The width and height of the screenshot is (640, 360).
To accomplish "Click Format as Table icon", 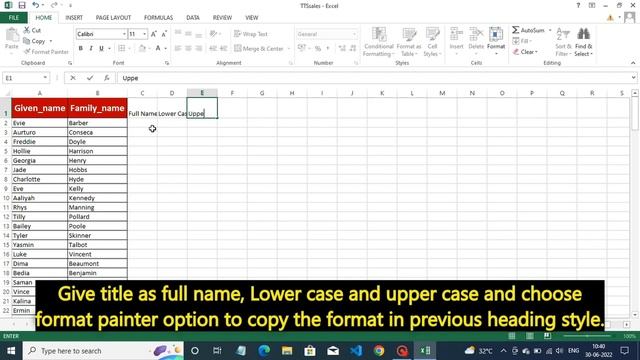I will (409, 42).
